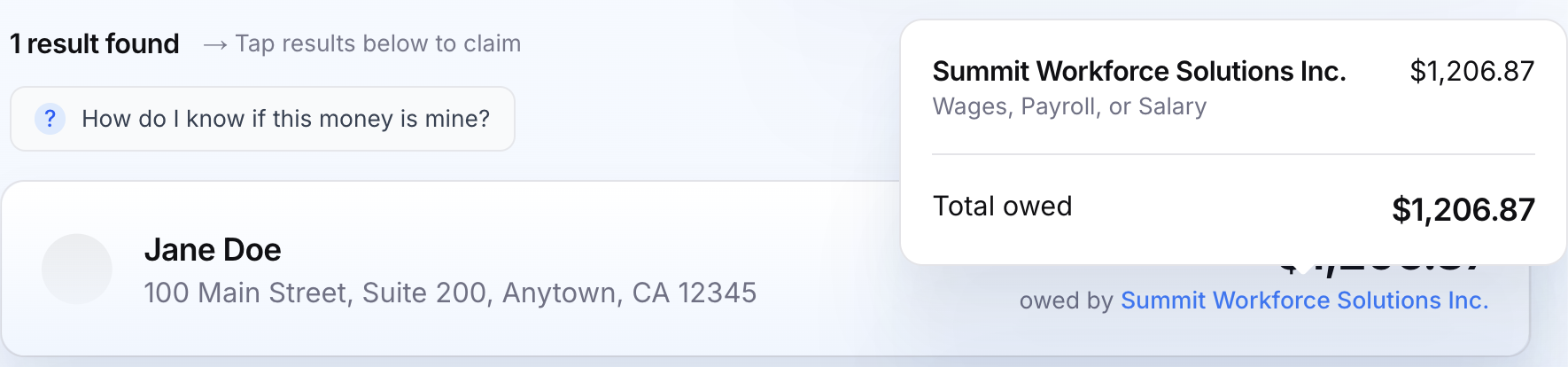Click the "Tap results below to claim" hint
The width and height of the screenshot is (1568, 367).
pos(378,43)
